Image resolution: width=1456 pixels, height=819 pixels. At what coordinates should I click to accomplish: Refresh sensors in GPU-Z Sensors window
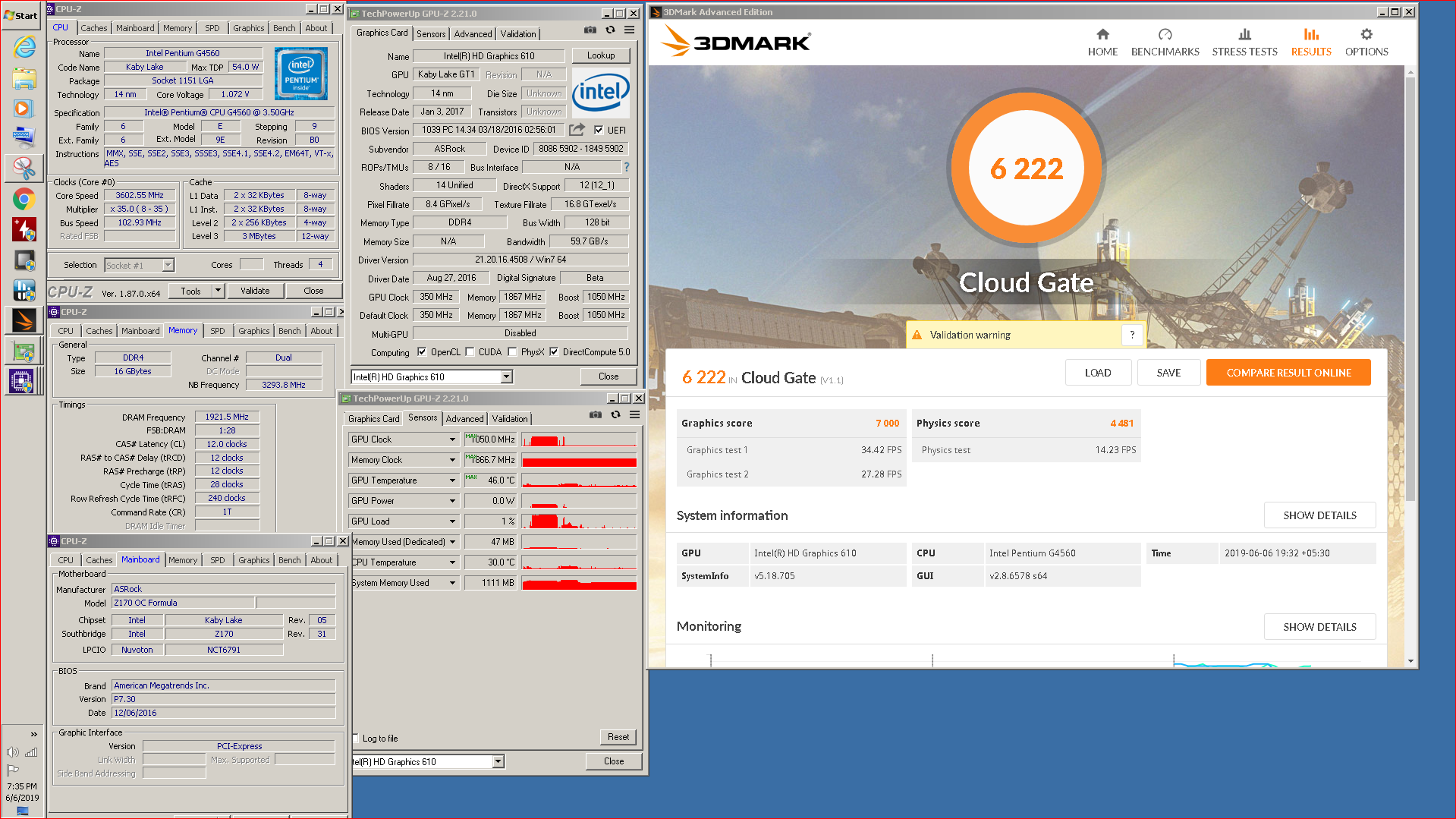coord(615,414)
